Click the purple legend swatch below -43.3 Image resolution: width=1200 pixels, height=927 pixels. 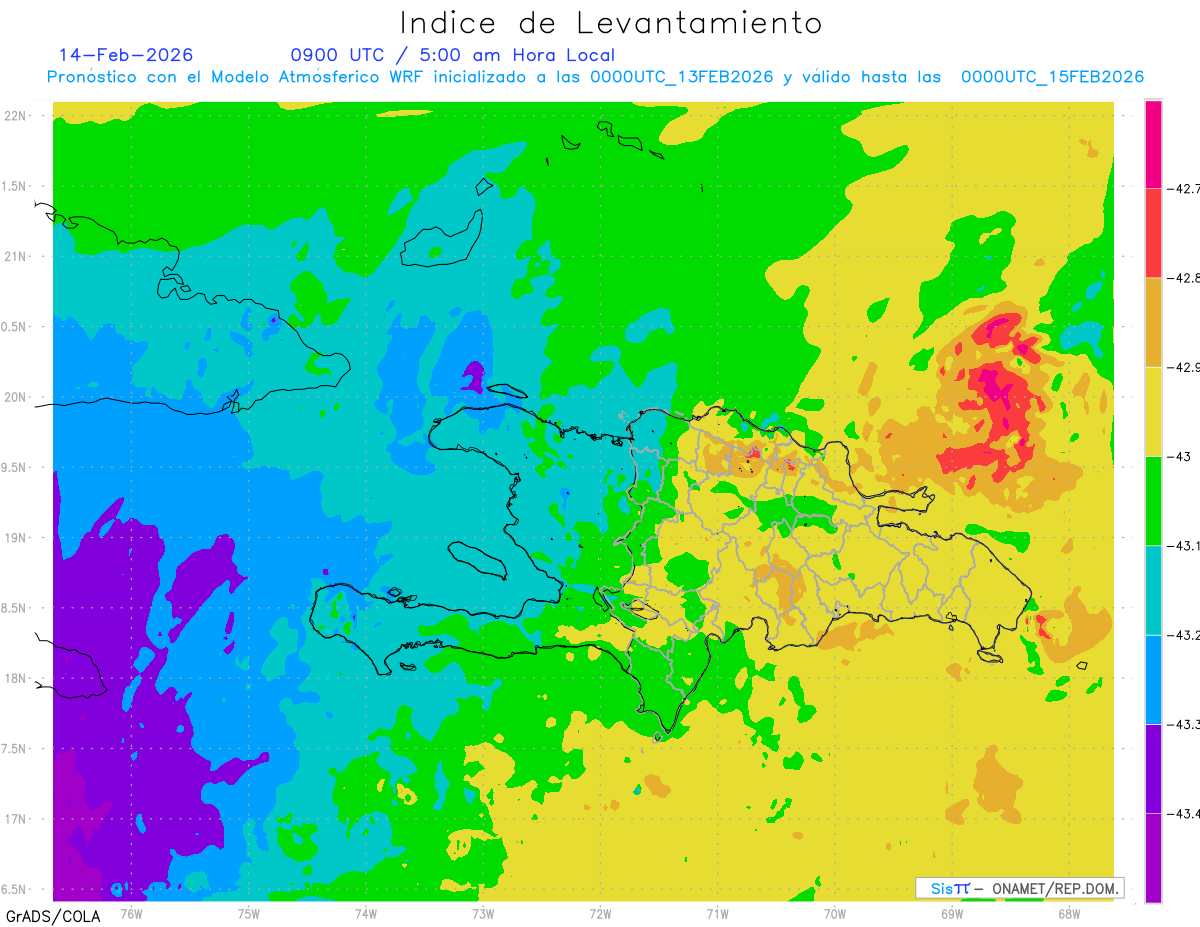pyautogui.click(x=1153, y=768)
